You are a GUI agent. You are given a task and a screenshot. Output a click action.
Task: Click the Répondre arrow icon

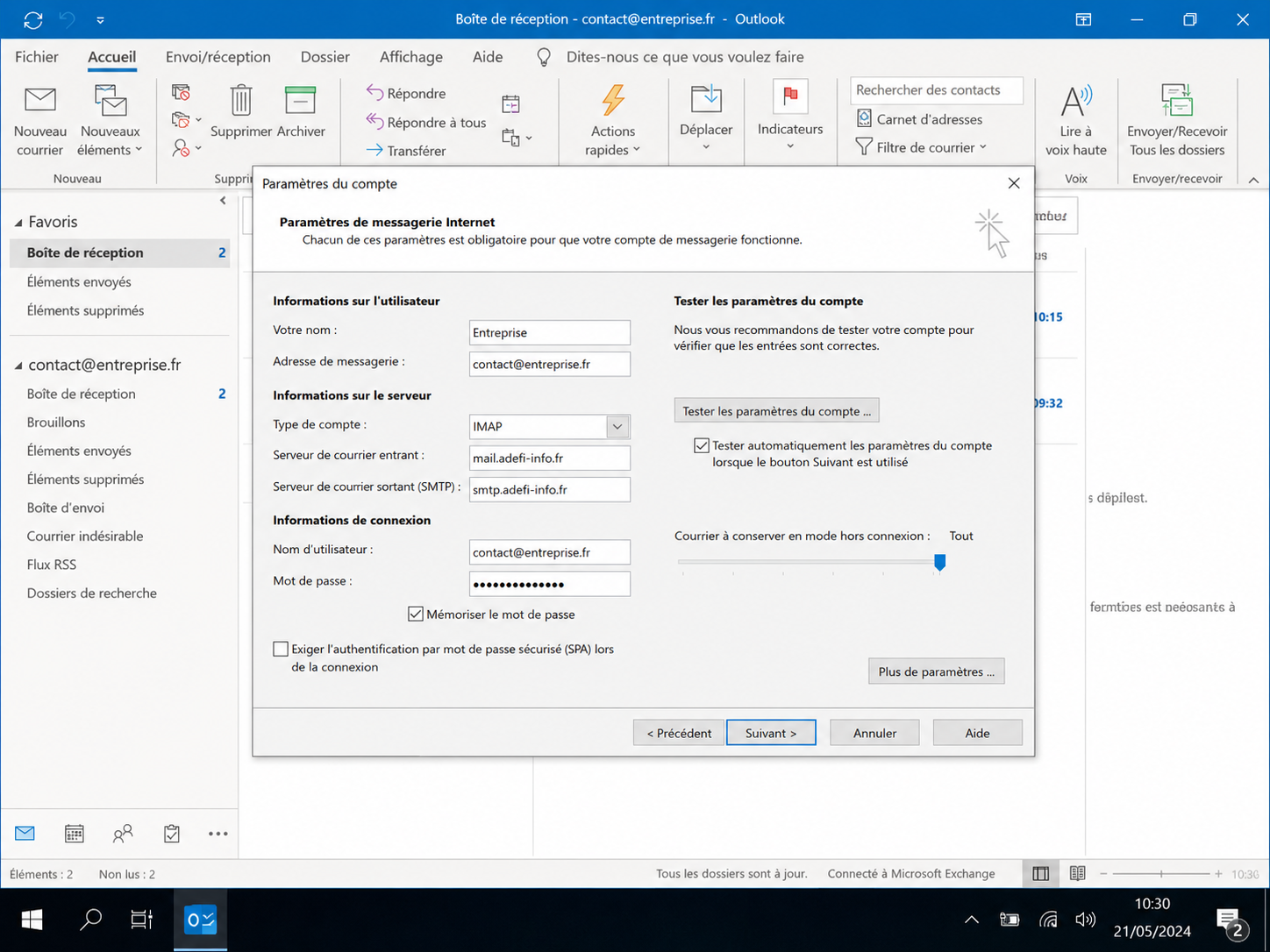tap(375, 93)
